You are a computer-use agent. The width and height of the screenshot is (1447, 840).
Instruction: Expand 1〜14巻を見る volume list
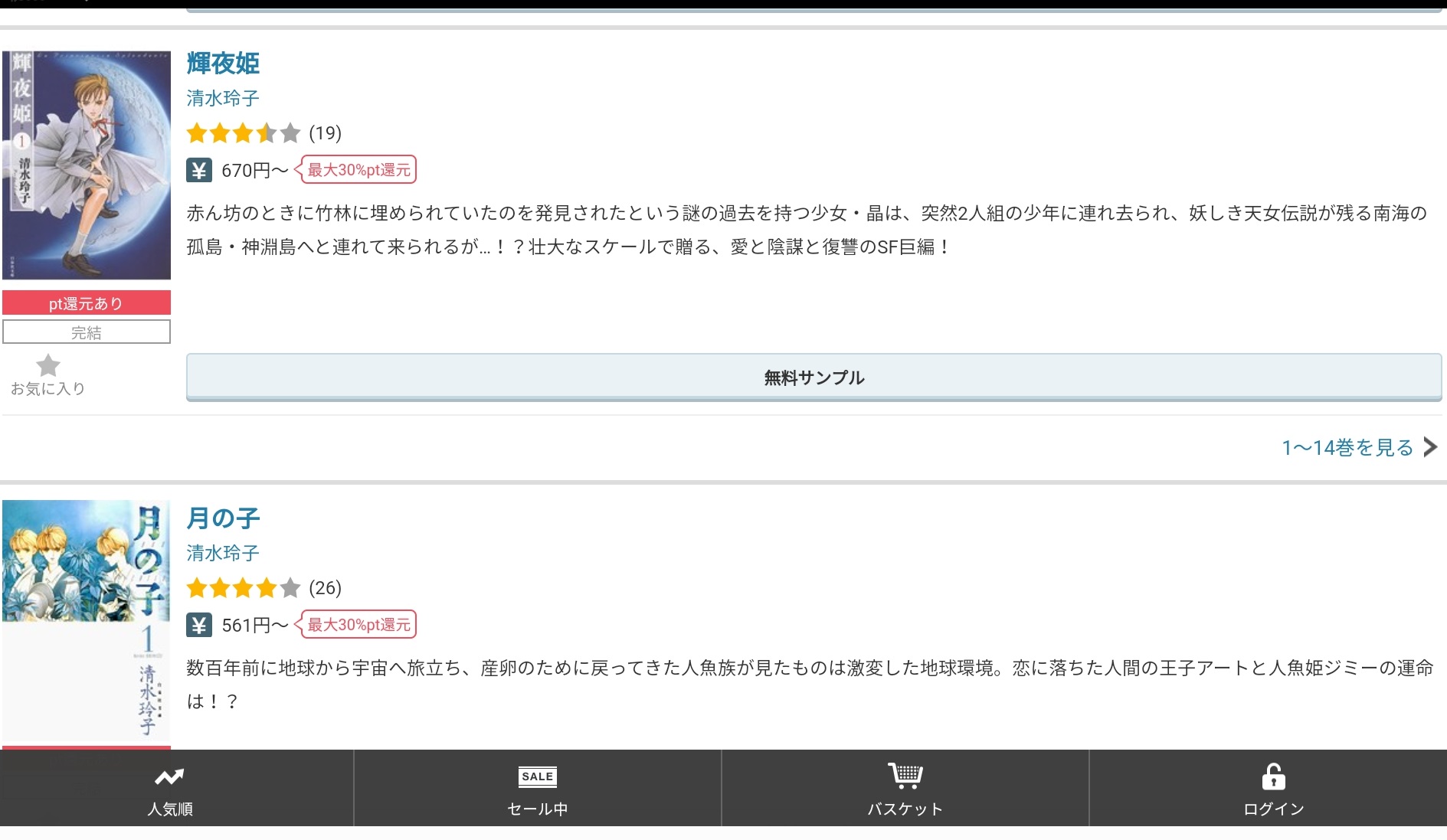click(1347, 448)
